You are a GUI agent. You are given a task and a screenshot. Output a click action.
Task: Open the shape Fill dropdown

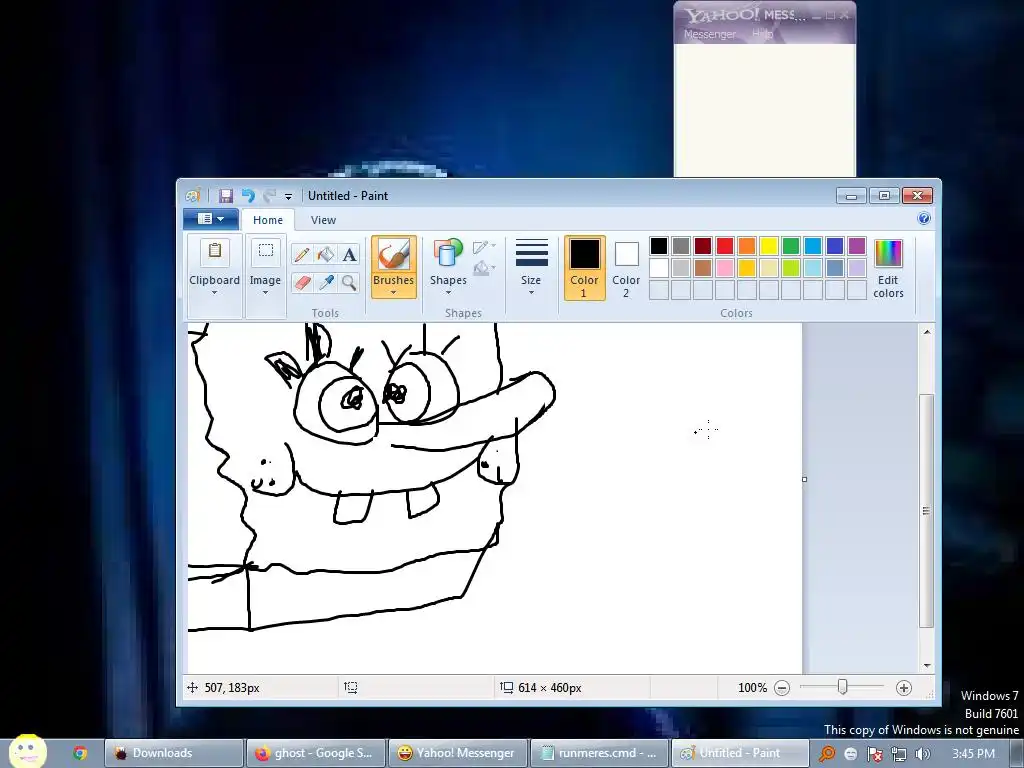tap(485, 268)
